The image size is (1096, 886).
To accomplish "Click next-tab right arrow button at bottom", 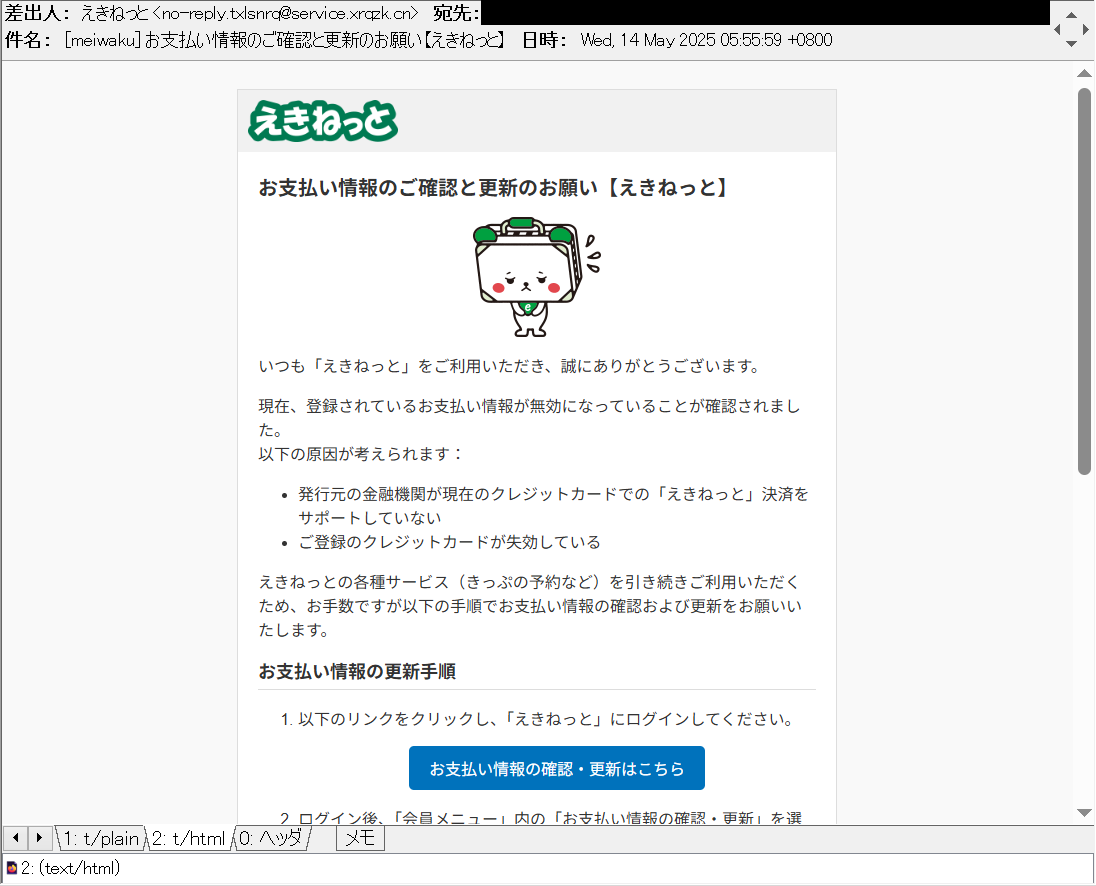I will tap(39, 837).
